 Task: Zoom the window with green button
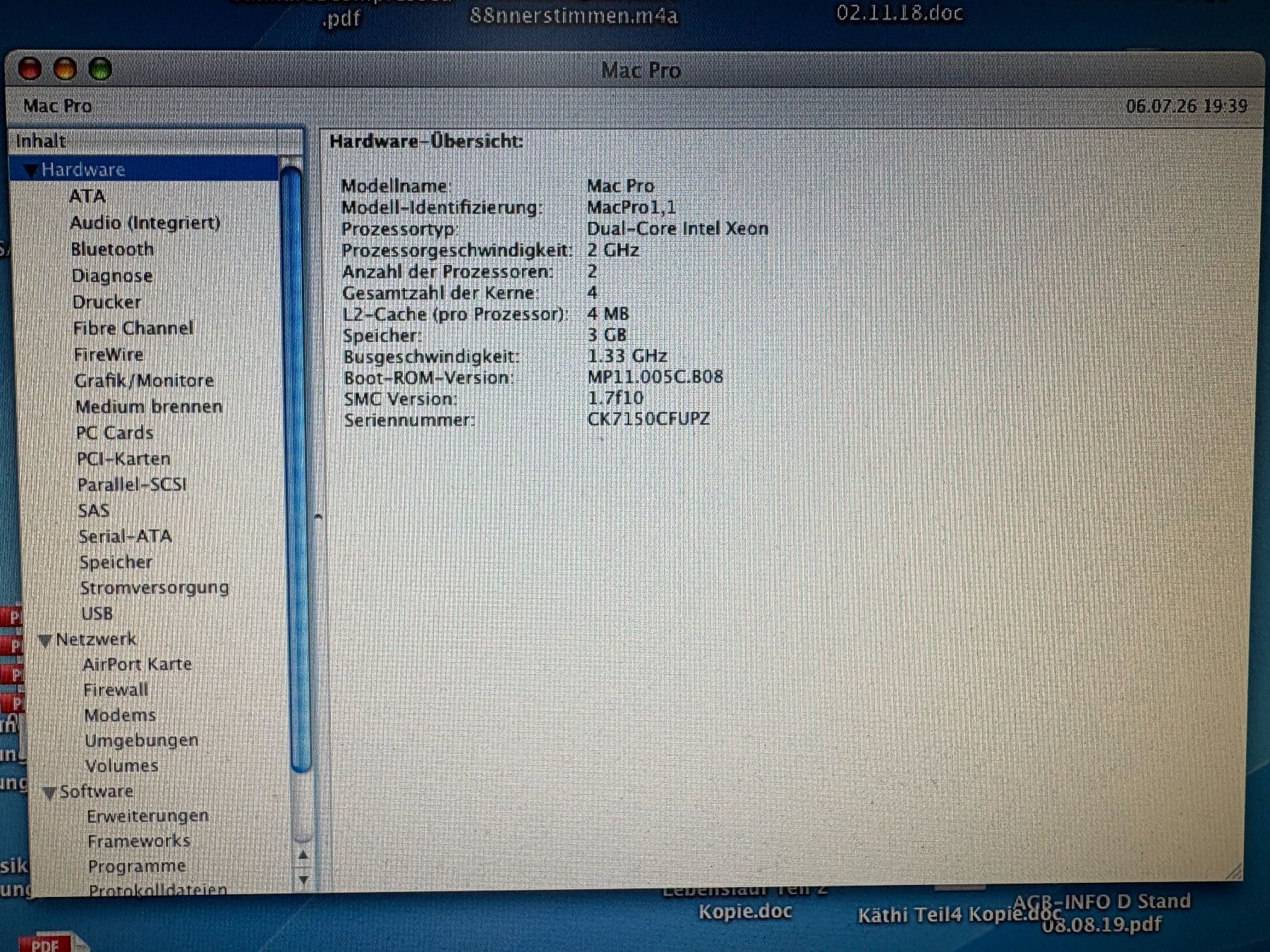click(x=100, y=69)
